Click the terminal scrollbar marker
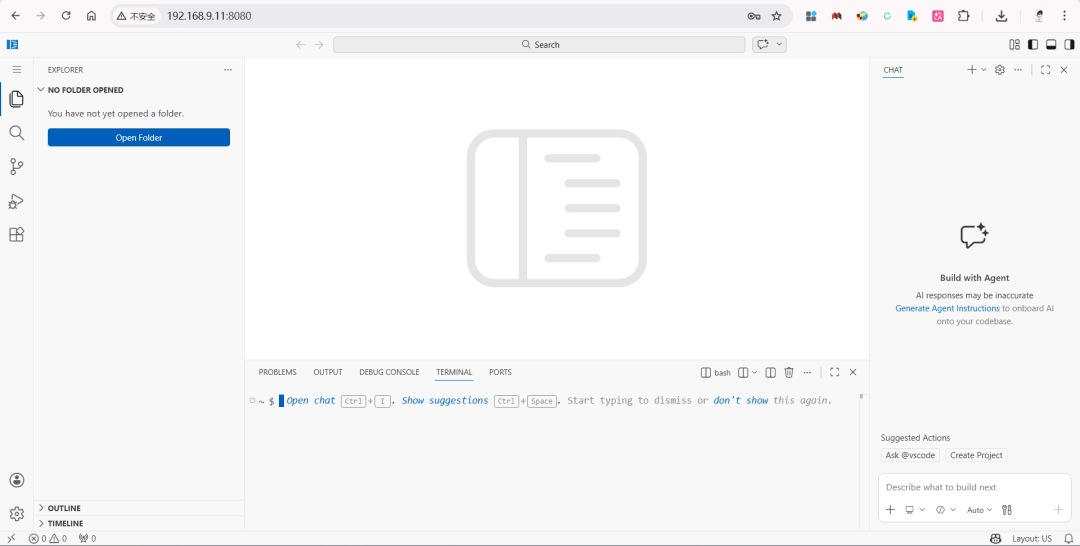Viewport: 1080px width, 546px height. pyautogui.click(x=861, y=397)
